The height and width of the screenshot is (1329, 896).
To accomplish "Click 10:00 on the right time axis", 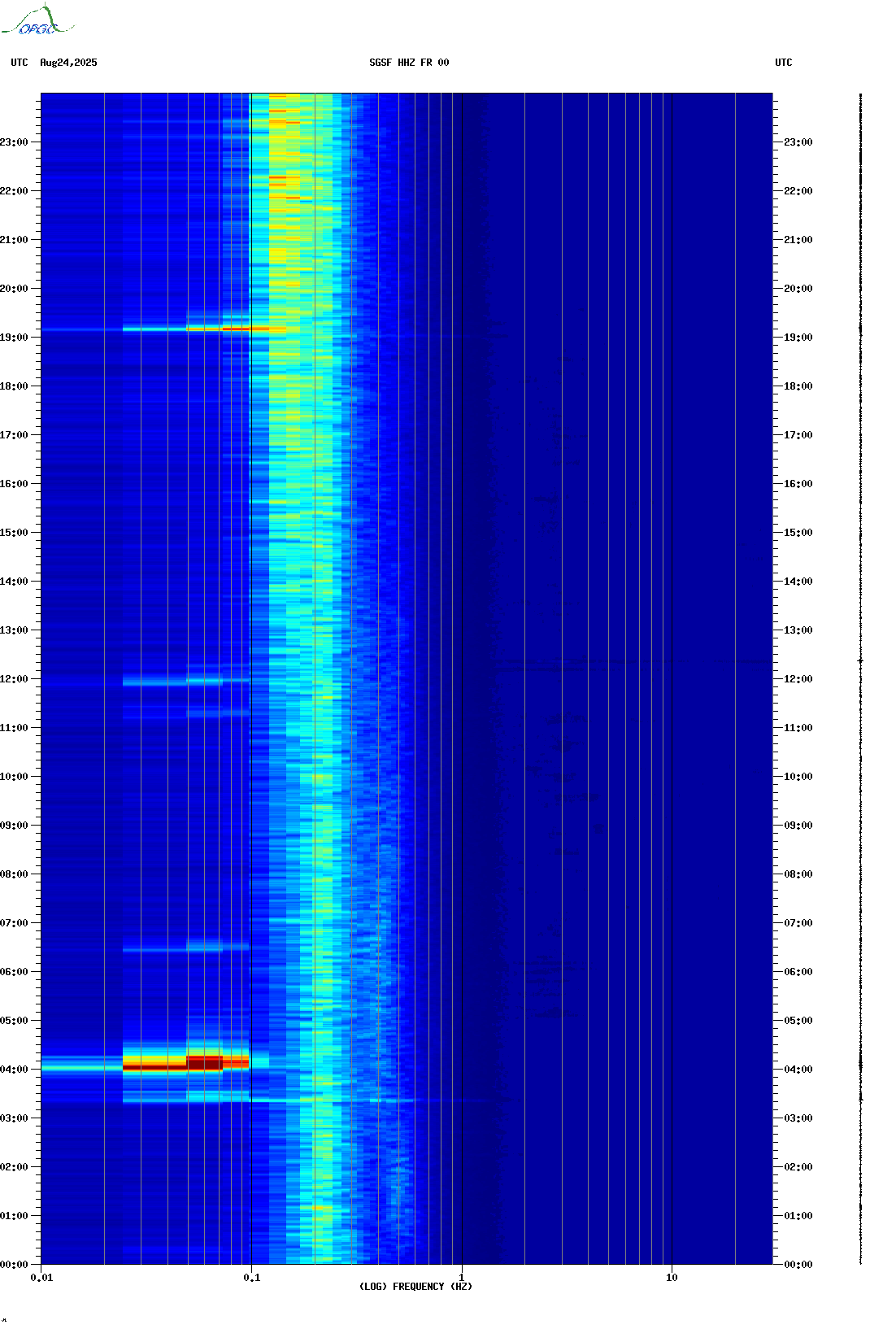I will [x=798, y=777].
